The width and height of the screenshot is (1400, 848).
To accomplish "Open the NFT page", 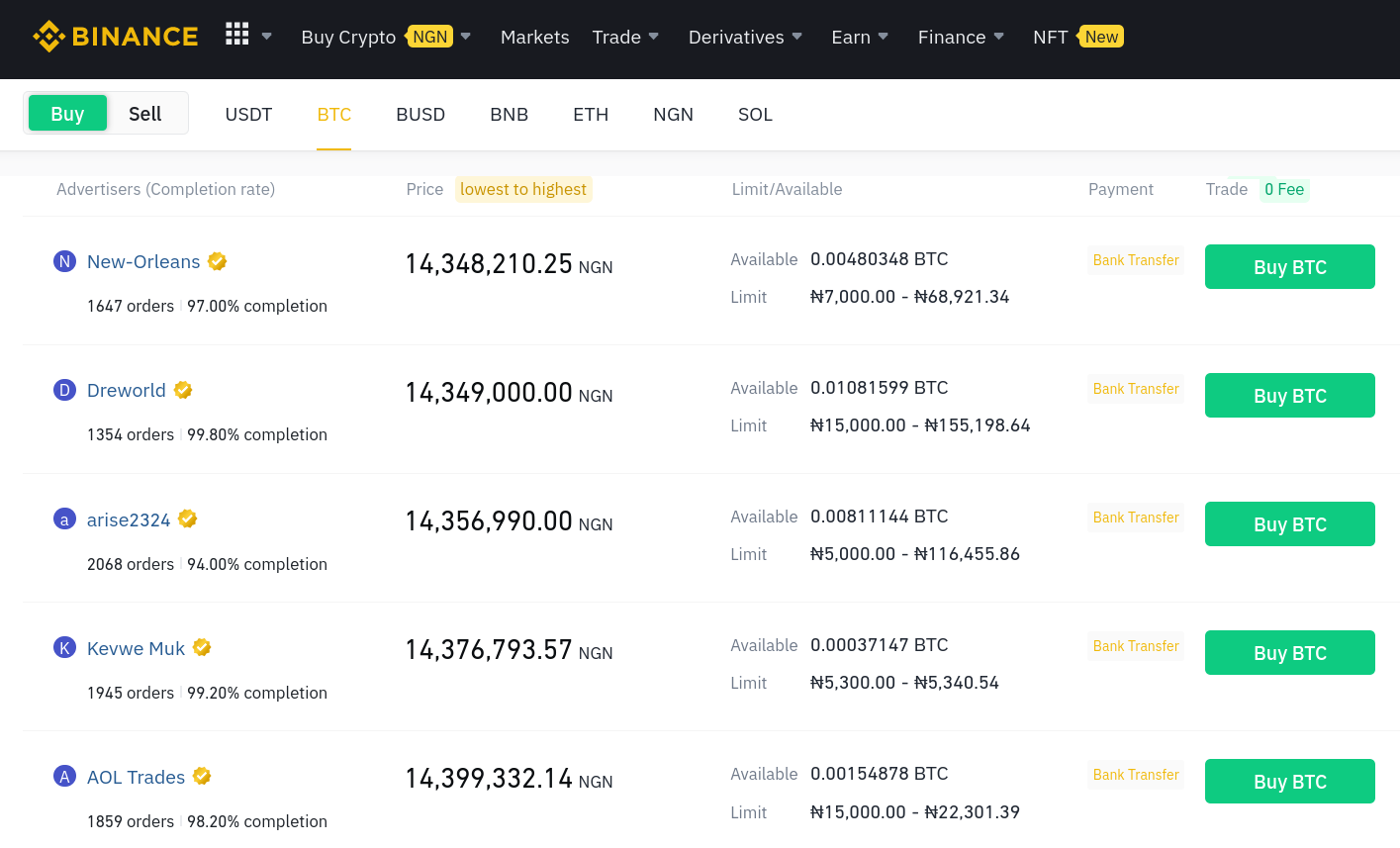I will (1050, 38).
